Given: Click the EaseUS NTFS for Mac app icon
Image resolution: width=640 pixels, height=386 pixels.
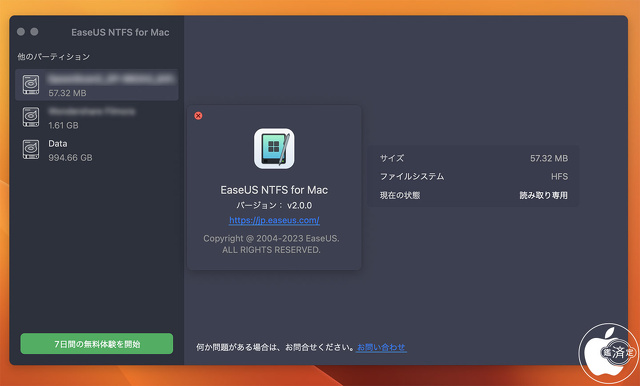Looking at the screenshot, I should (274, 149).
